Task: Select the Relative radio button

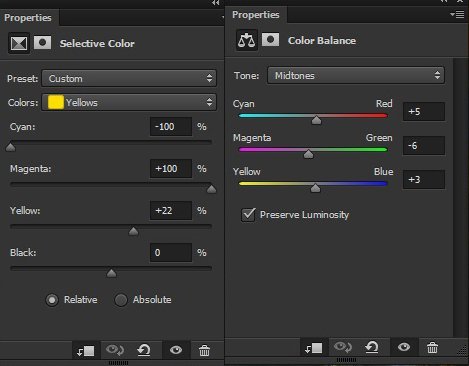Action: click(x=52, y=300)
